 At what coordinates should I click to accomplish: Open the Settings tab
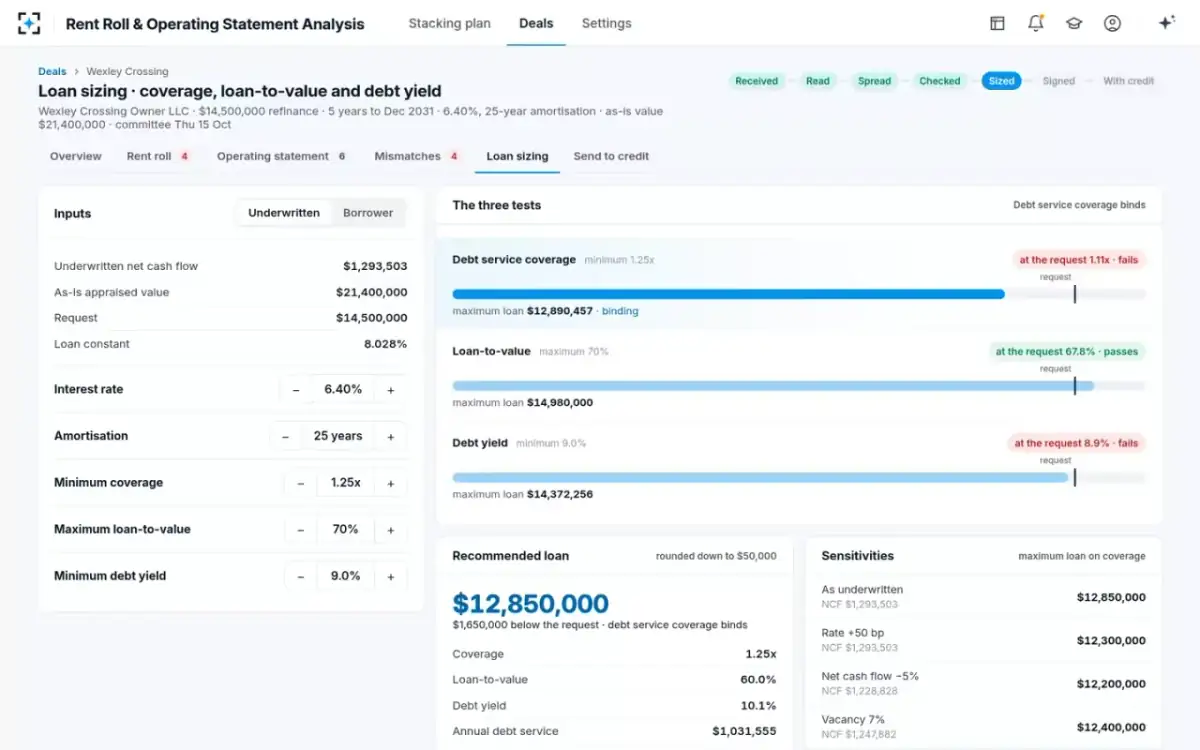[606, 23]
